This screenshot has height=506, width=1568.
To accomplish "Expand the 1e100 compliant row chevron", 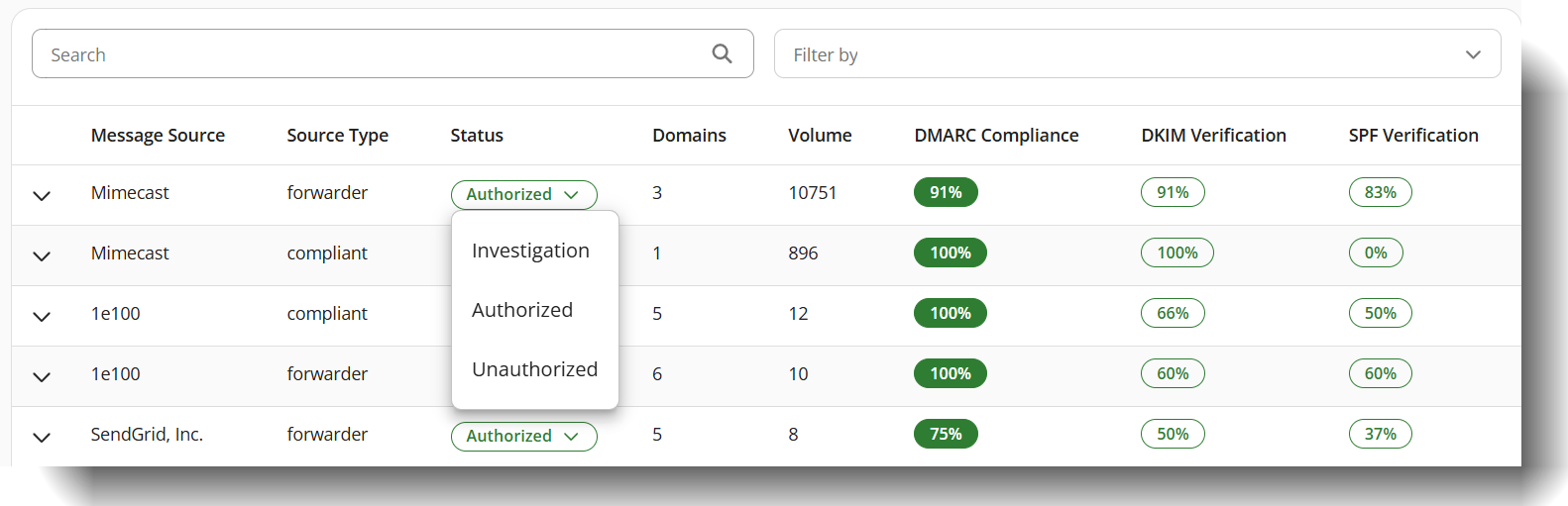I will click(42, 316).
